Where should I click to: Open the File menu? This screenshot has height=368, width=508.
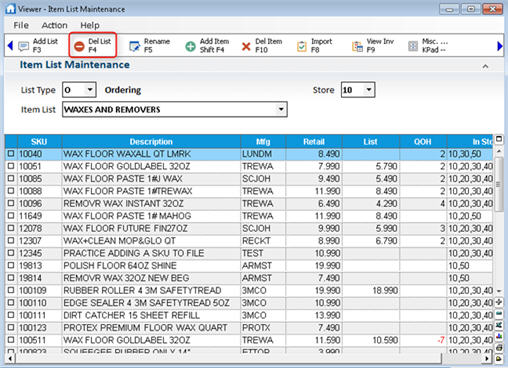tap(21, 25)
